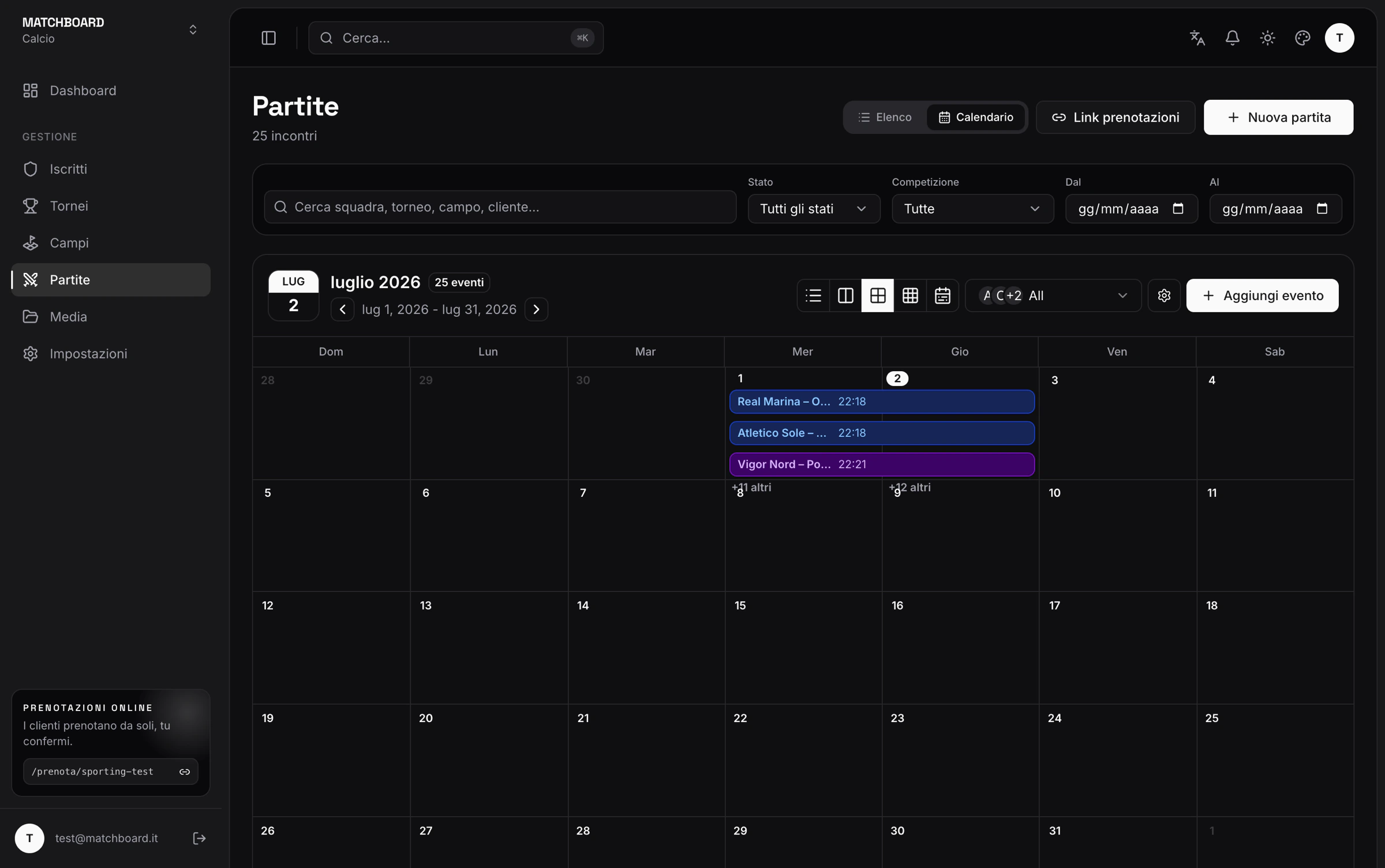
Task: Focus the Al date input
Action: click(x=1275, y=208)
